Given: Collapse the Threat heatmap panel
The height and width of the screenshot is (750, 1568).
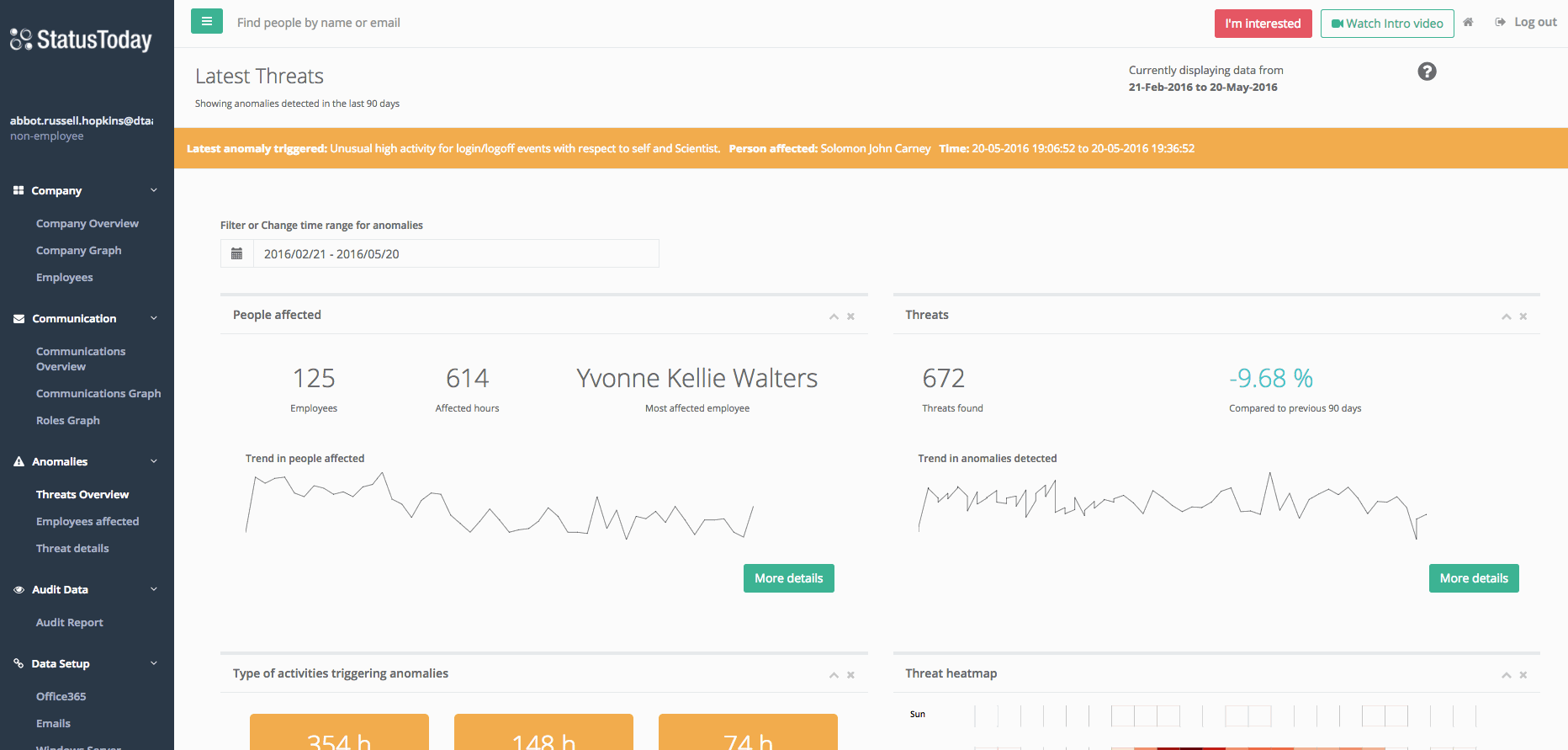Looking at the screenshot, I should (x=1507, y=675).
